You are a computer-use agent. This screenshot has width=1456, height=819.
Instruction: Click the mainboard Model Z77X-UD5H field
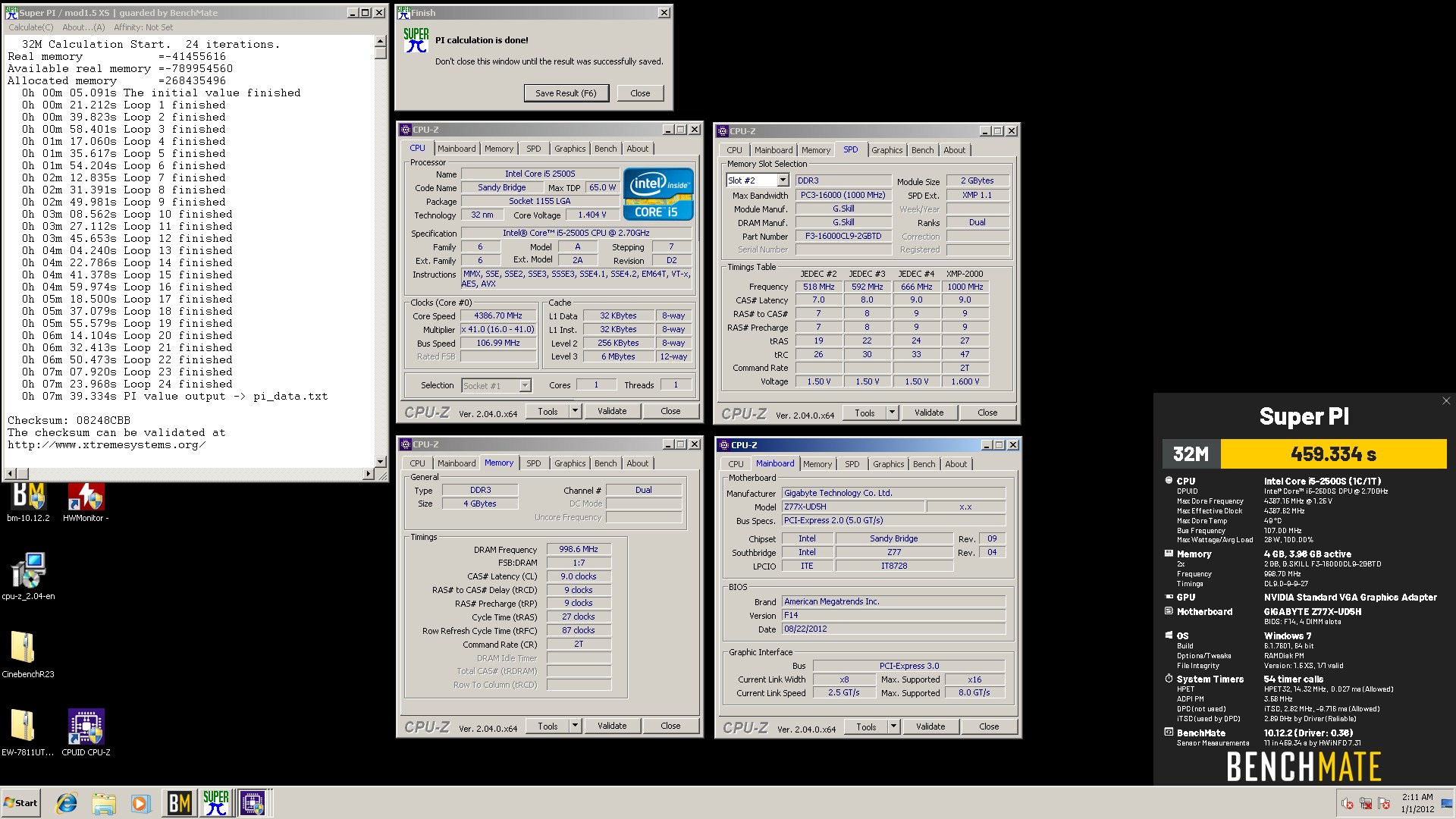[853, 507]
